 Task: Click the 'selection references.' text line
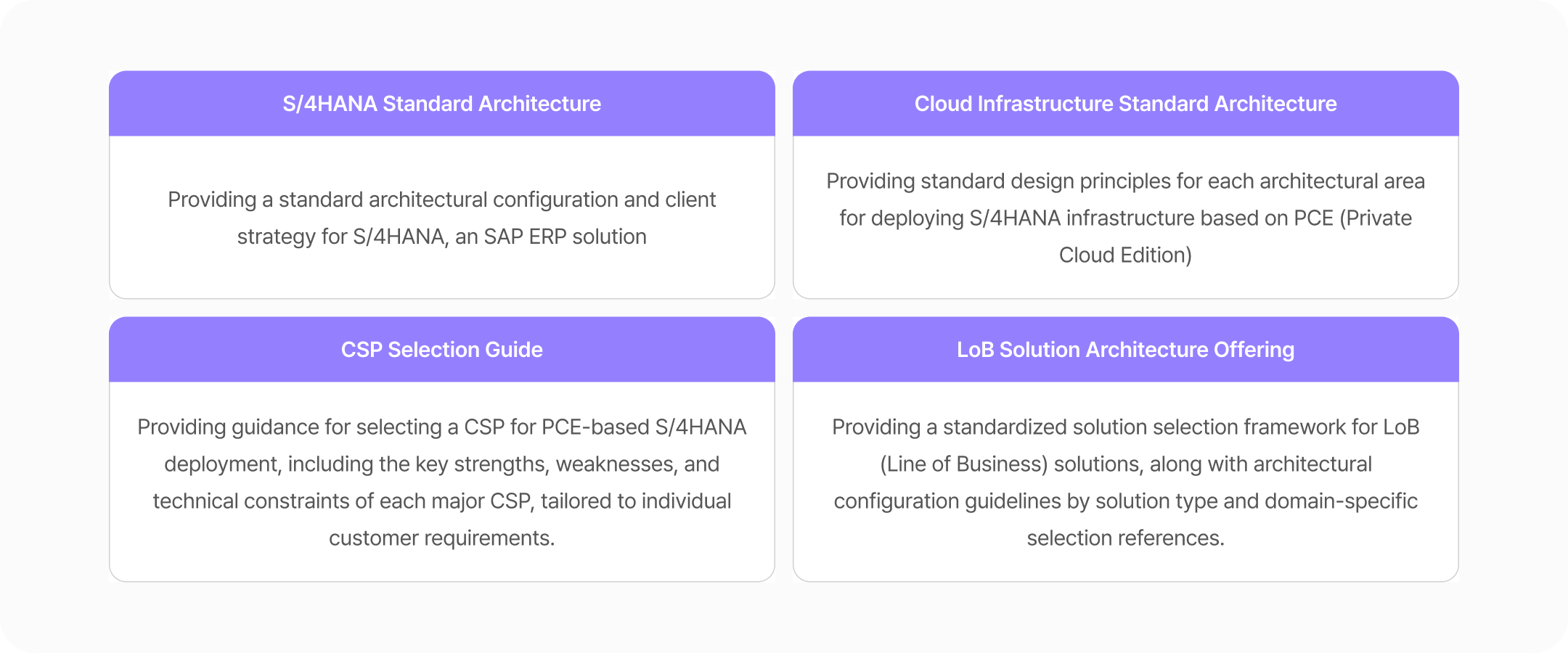pos(1125,538)
